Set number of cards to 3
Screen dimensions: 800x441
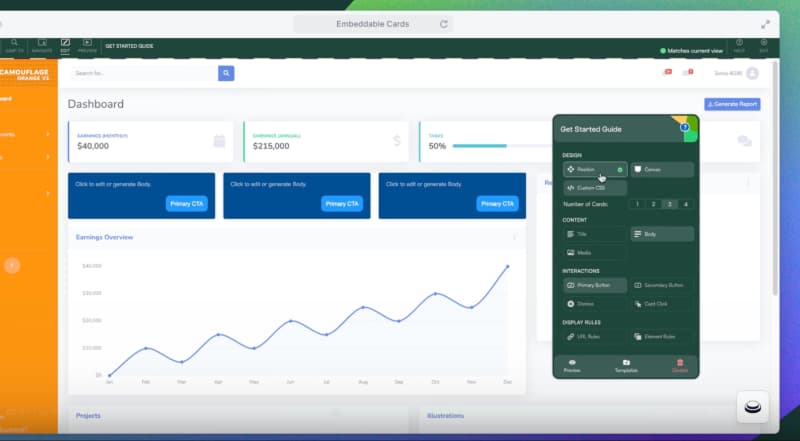669,204
